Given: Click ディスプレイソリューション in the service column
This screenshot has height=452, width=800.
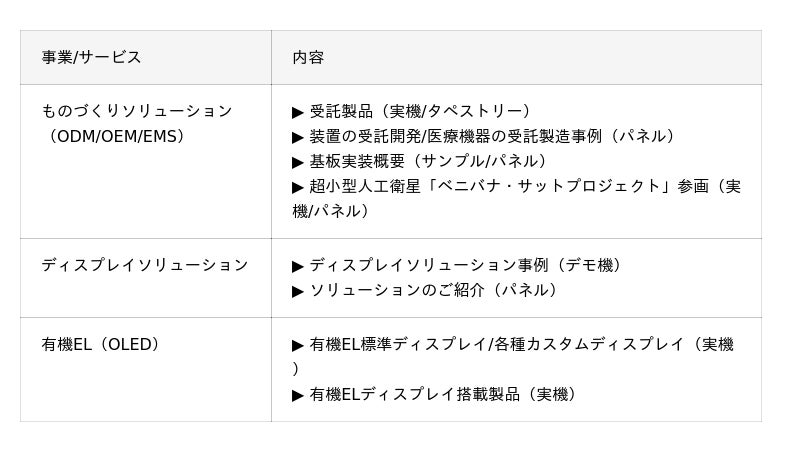Looking at the screenshot, I should click(x=145, y=265).
